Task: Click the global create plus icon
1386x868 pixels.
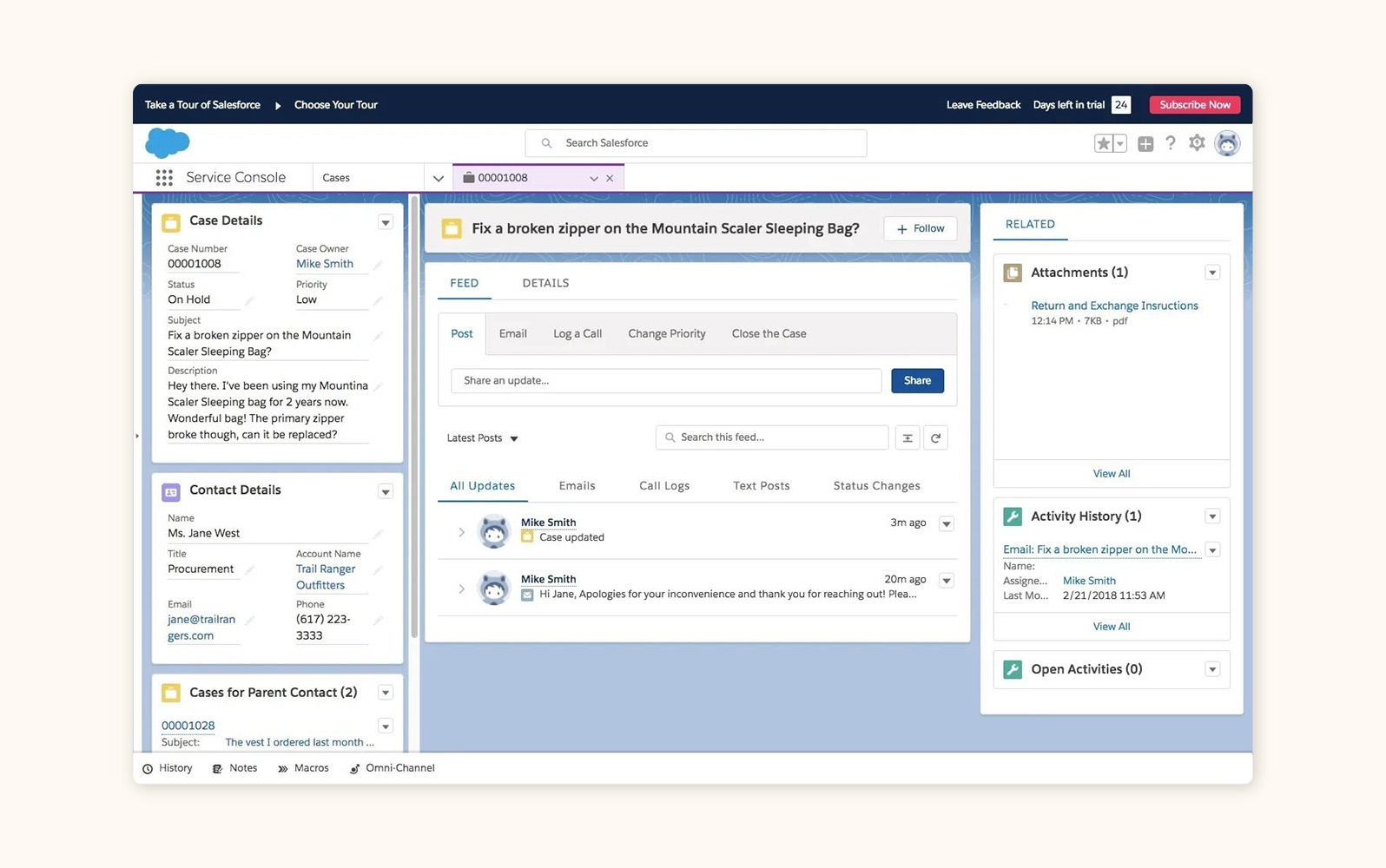Action: pos(1145,143)
